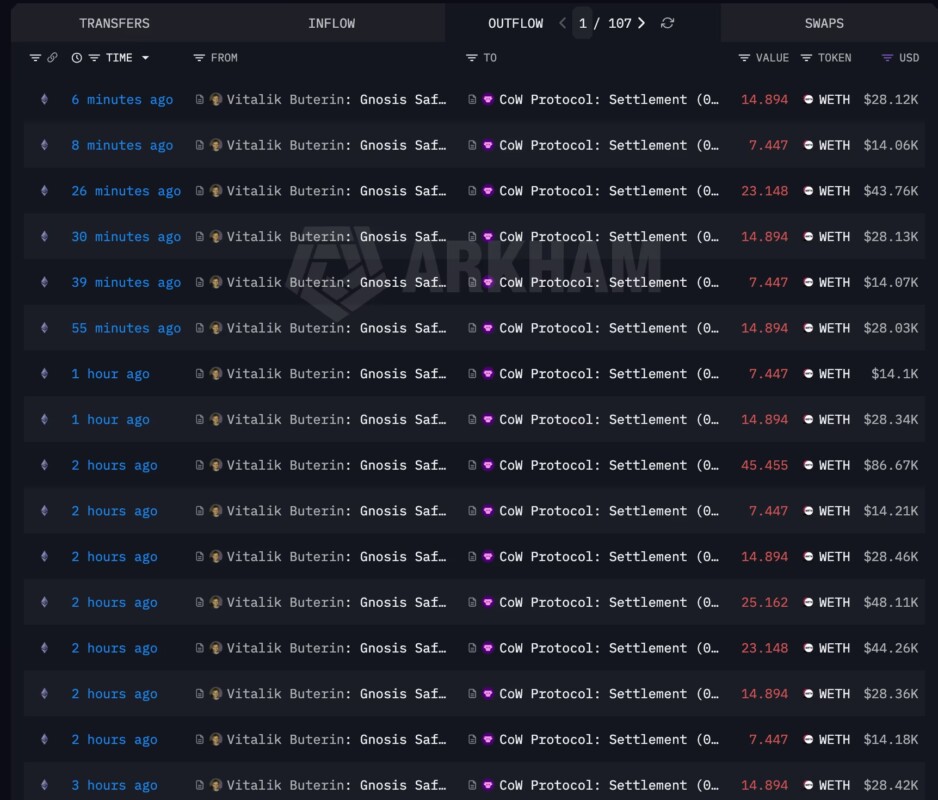Open the TO column filter
The image size is (938, 800).
(472, 58)
